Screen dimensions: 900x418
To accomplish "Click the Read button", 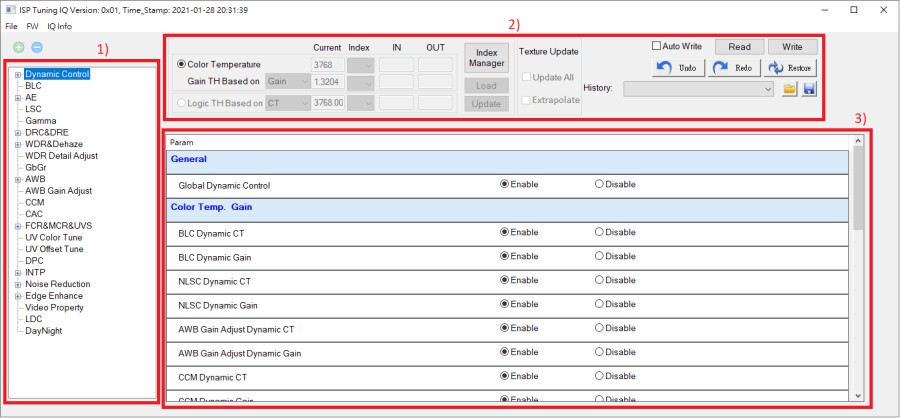I will click(739, 46).
